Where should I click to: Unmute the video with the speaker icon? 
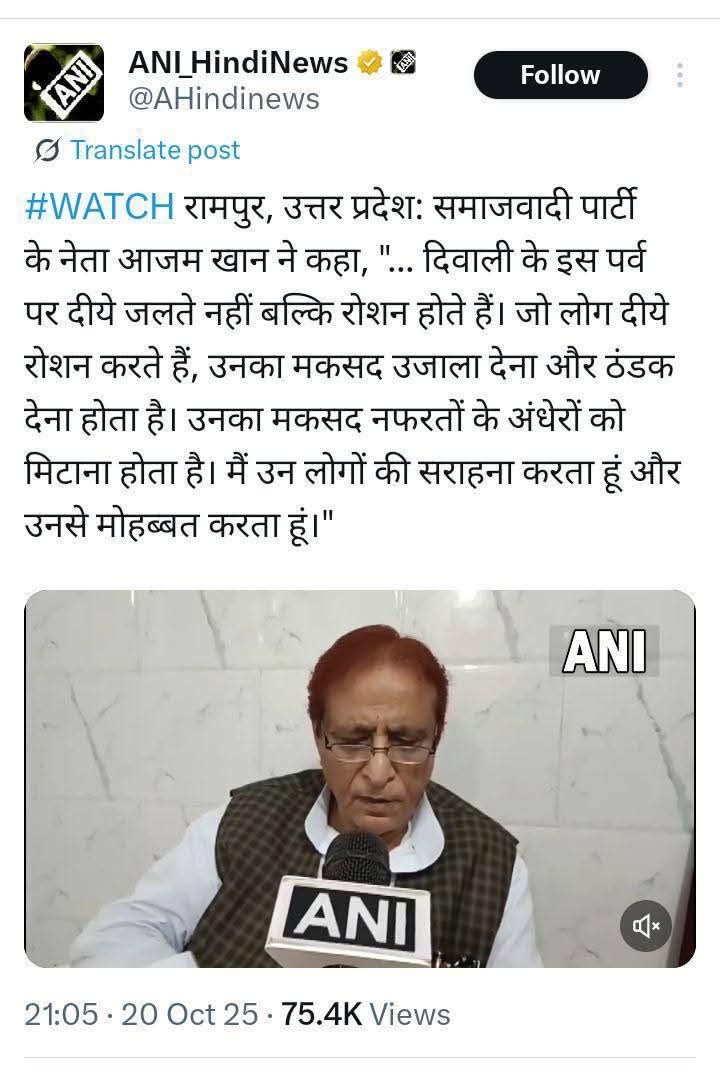pyautogui.click(x=646, y=925)
